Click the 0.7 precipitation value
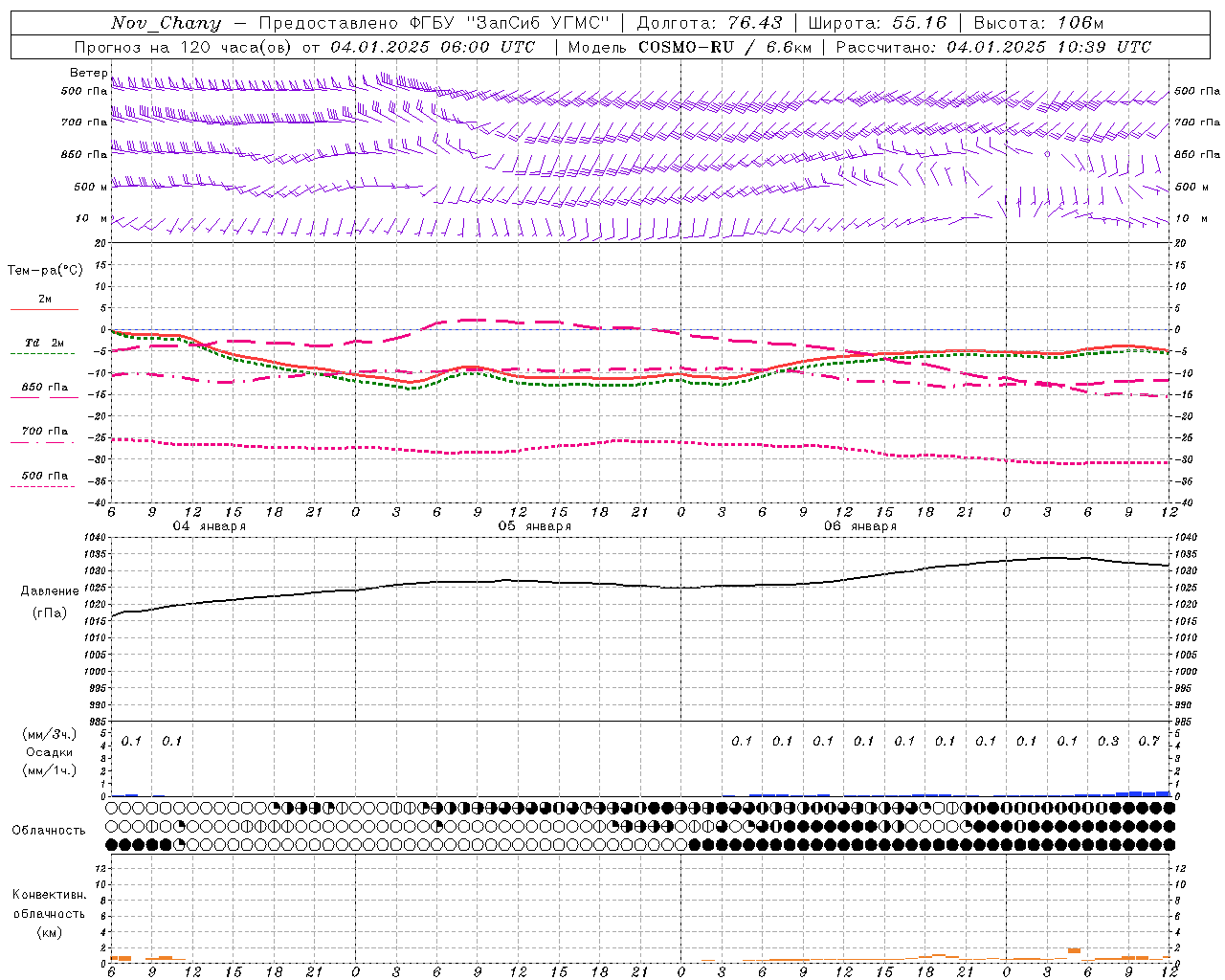This screenshot has width=1225, height=980. coord(1148,741)
